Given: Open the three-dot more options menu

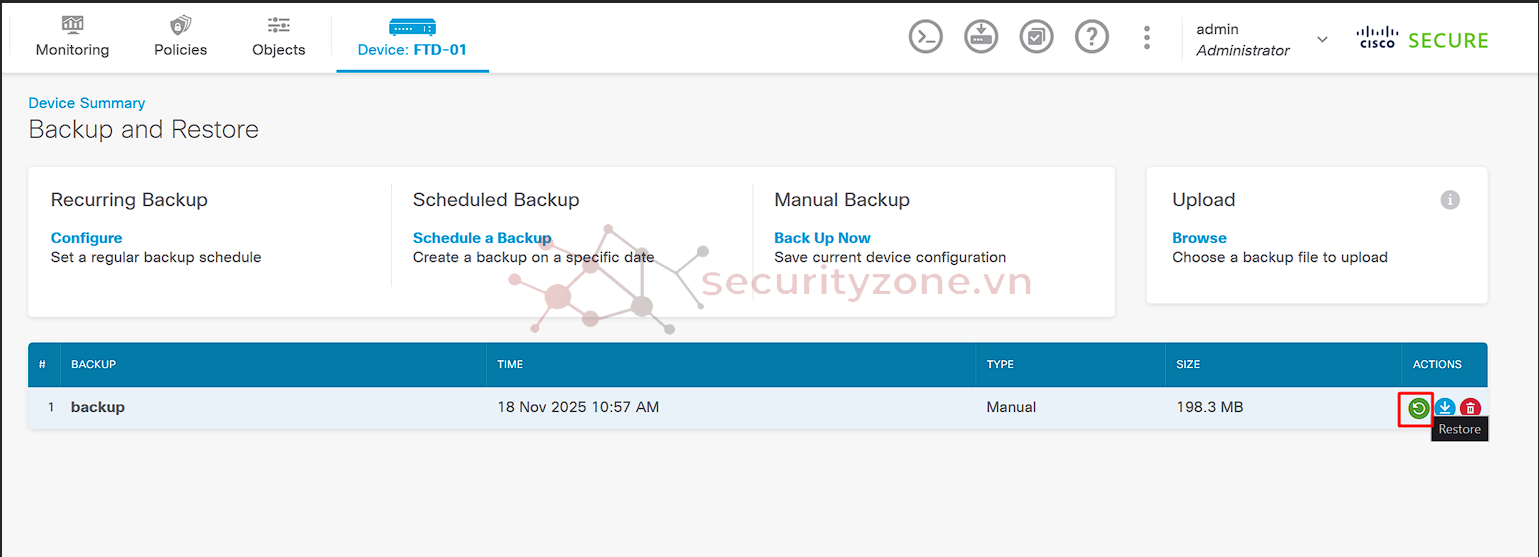Looking at the screenshot, I should tap(1147, 38).
